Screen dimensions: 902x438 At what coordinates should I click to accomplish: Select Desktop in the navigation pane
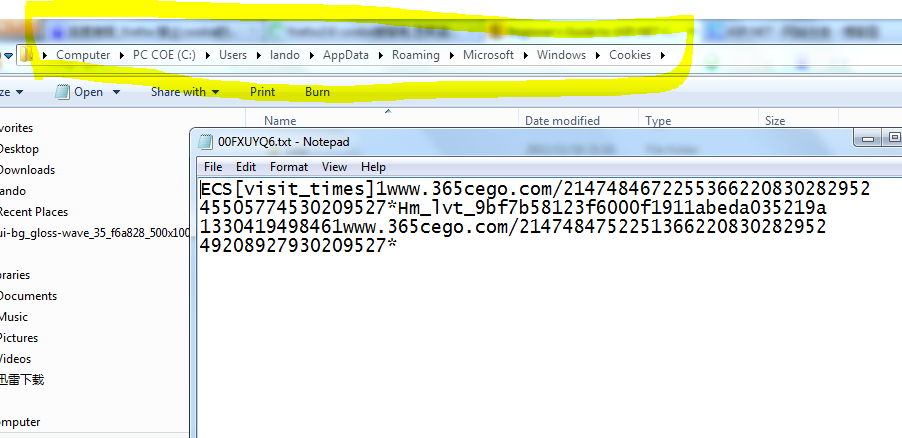point(19,149)
